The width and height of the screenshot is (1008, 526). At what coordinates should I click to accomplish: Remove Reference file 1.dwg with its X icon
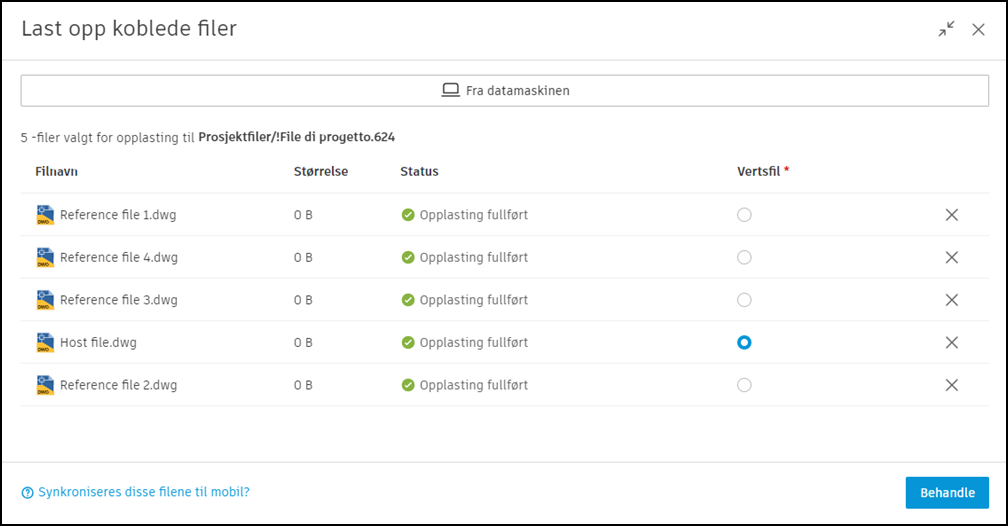click(x=951, y=215)
